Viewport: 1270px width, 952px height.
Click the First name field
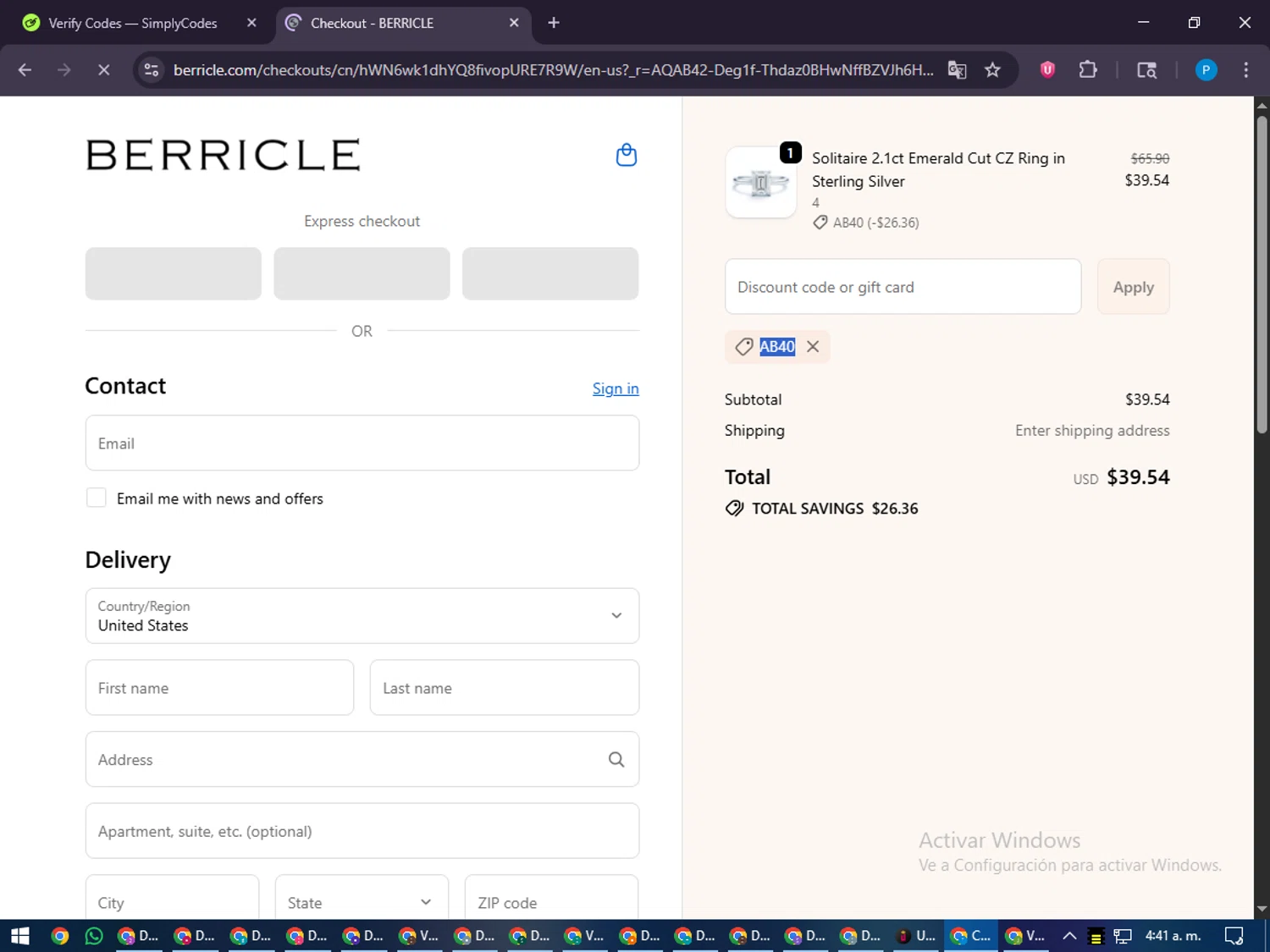coord(219,688)
